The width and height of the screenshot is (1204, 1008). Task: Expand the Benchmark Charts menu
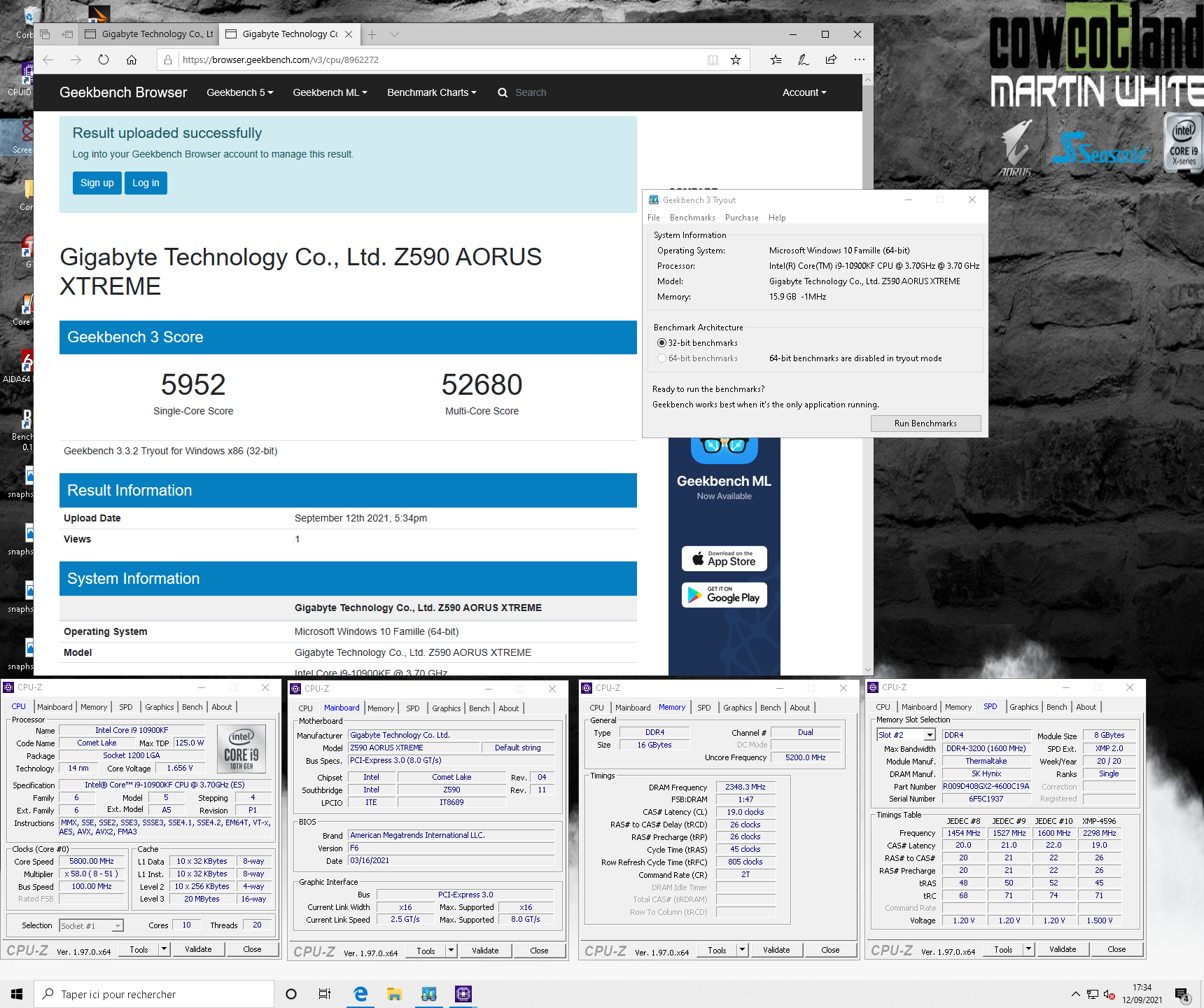pyautogui.click(x=432, y=92)
